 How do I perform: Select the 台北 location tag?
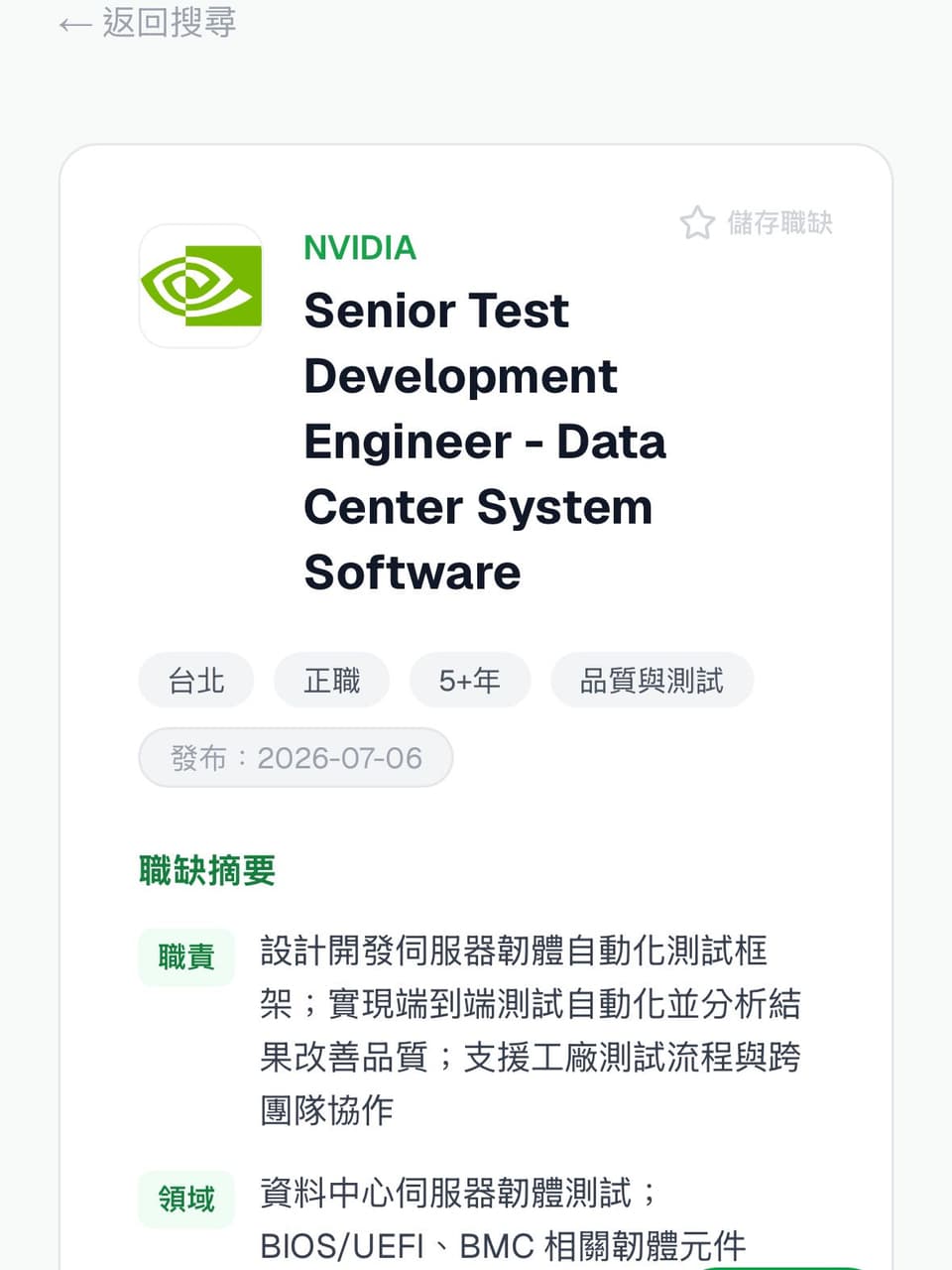click(196, 681)
